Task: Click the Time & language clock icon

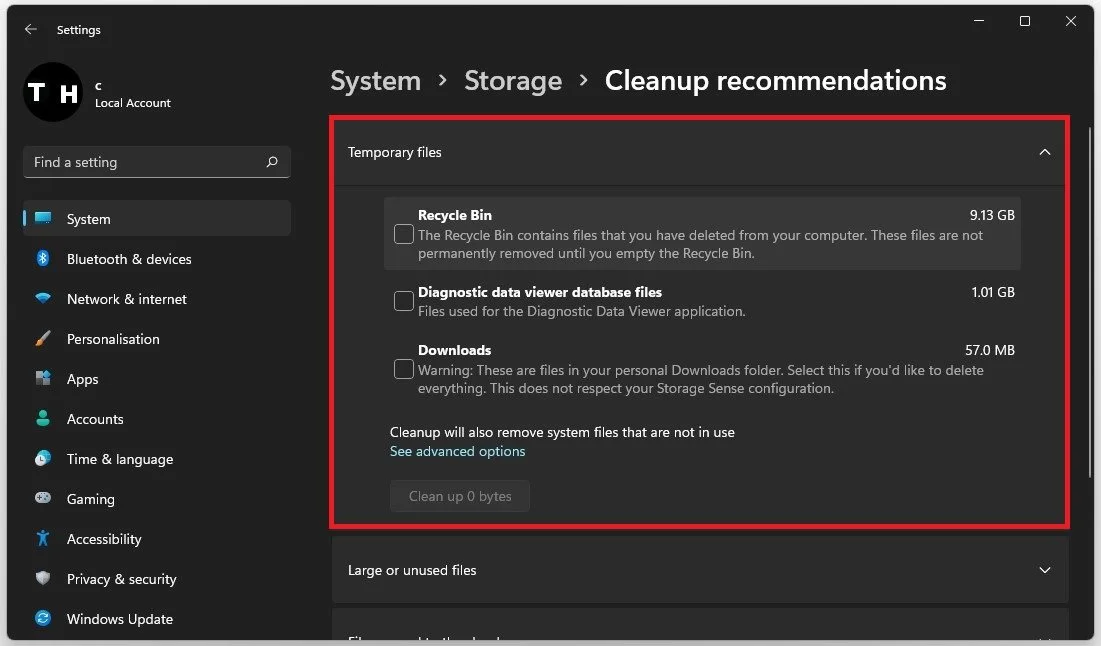Action: [x=43, y=459]
